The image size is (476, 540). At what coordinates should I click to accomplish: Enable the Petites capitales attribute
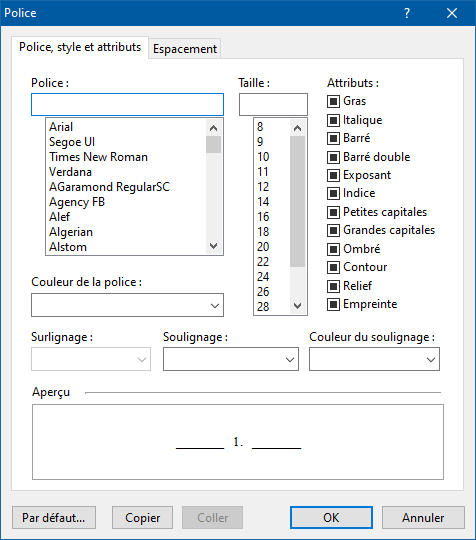333,212
